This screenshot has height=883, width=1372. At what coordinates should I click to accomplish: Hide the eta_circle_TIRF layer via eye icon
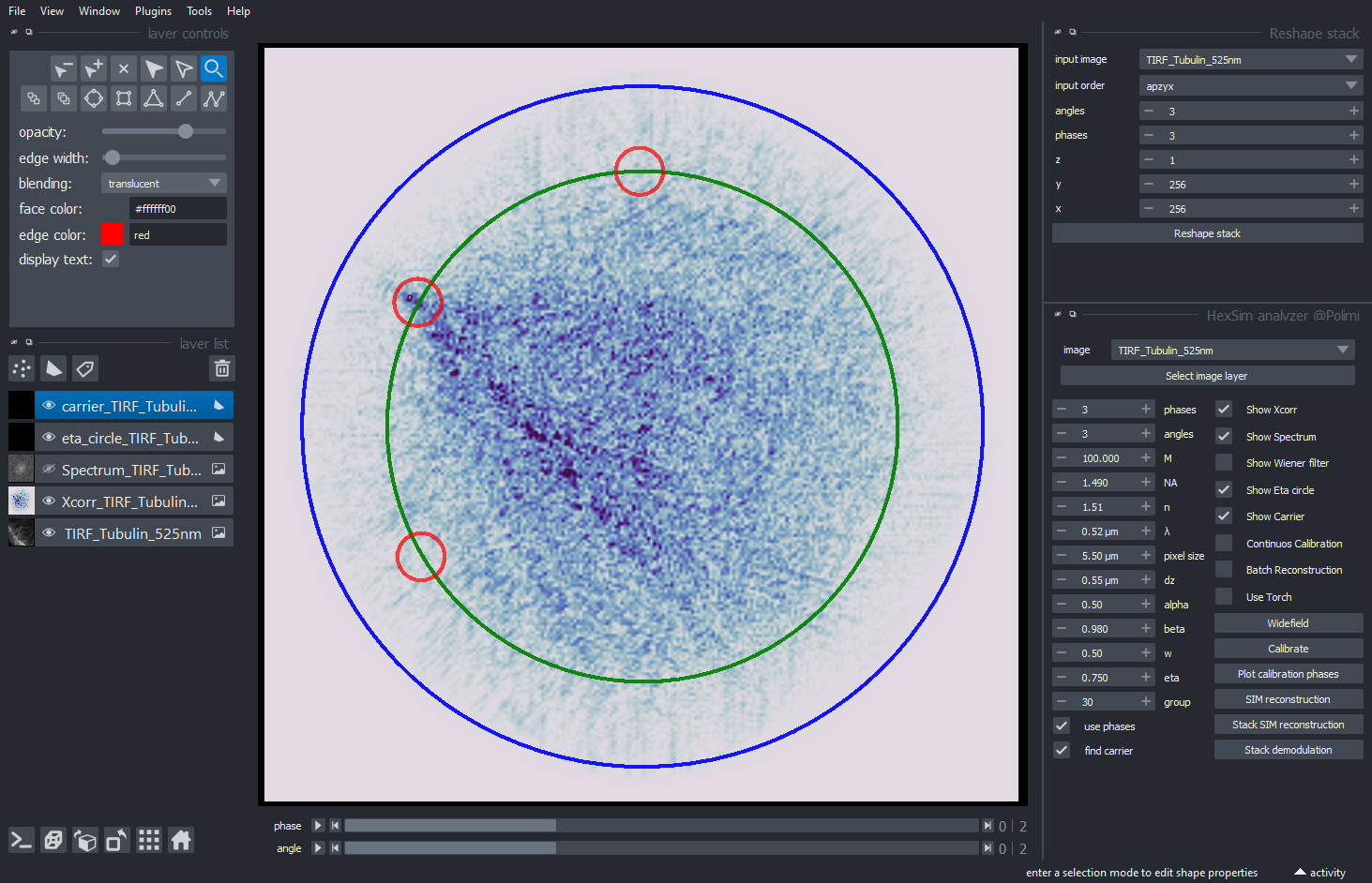[x=49, y=438]
